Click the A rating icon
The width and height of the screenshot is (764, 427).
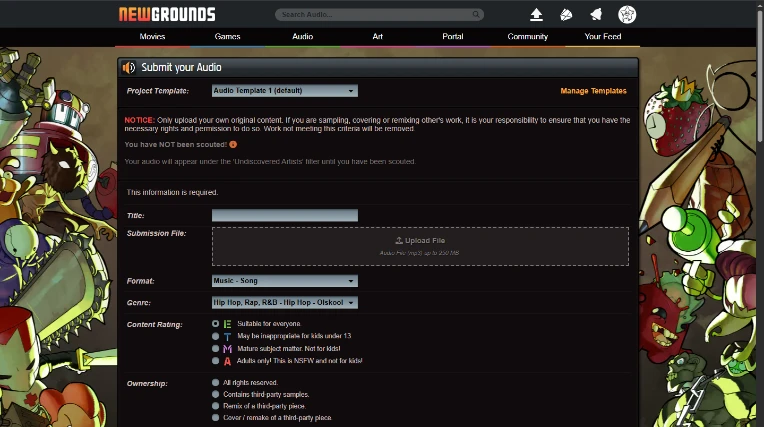tap(227, 361)
